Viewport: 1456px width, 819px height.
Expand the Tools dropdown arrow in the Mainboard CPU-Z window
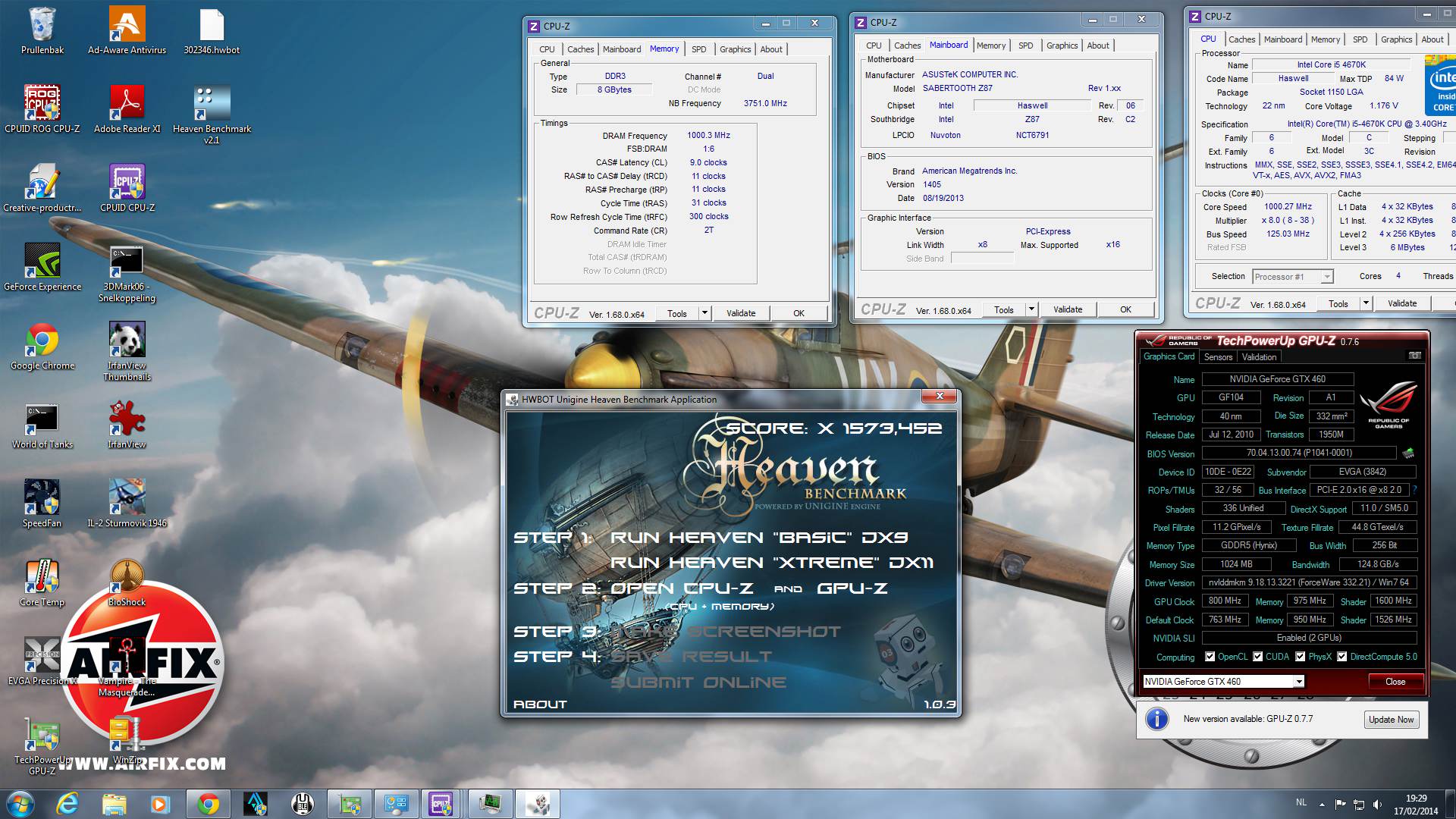tap(1031, 309)
